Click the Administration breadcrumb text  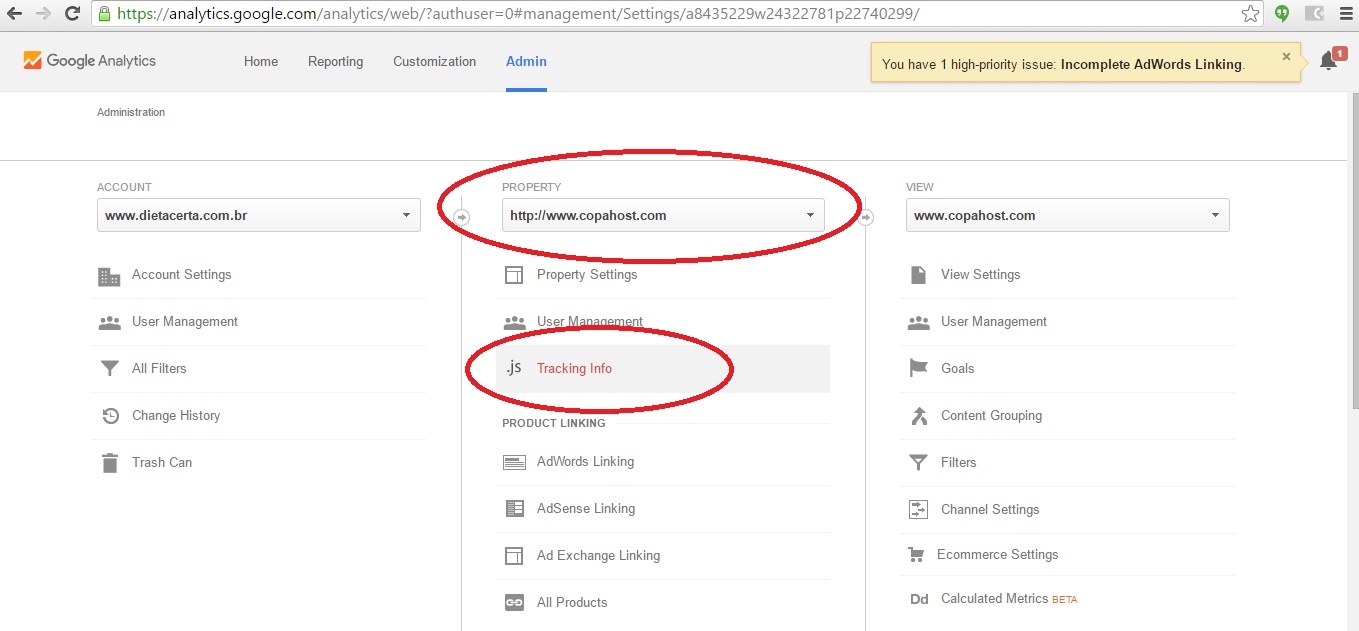pos(131,112)
